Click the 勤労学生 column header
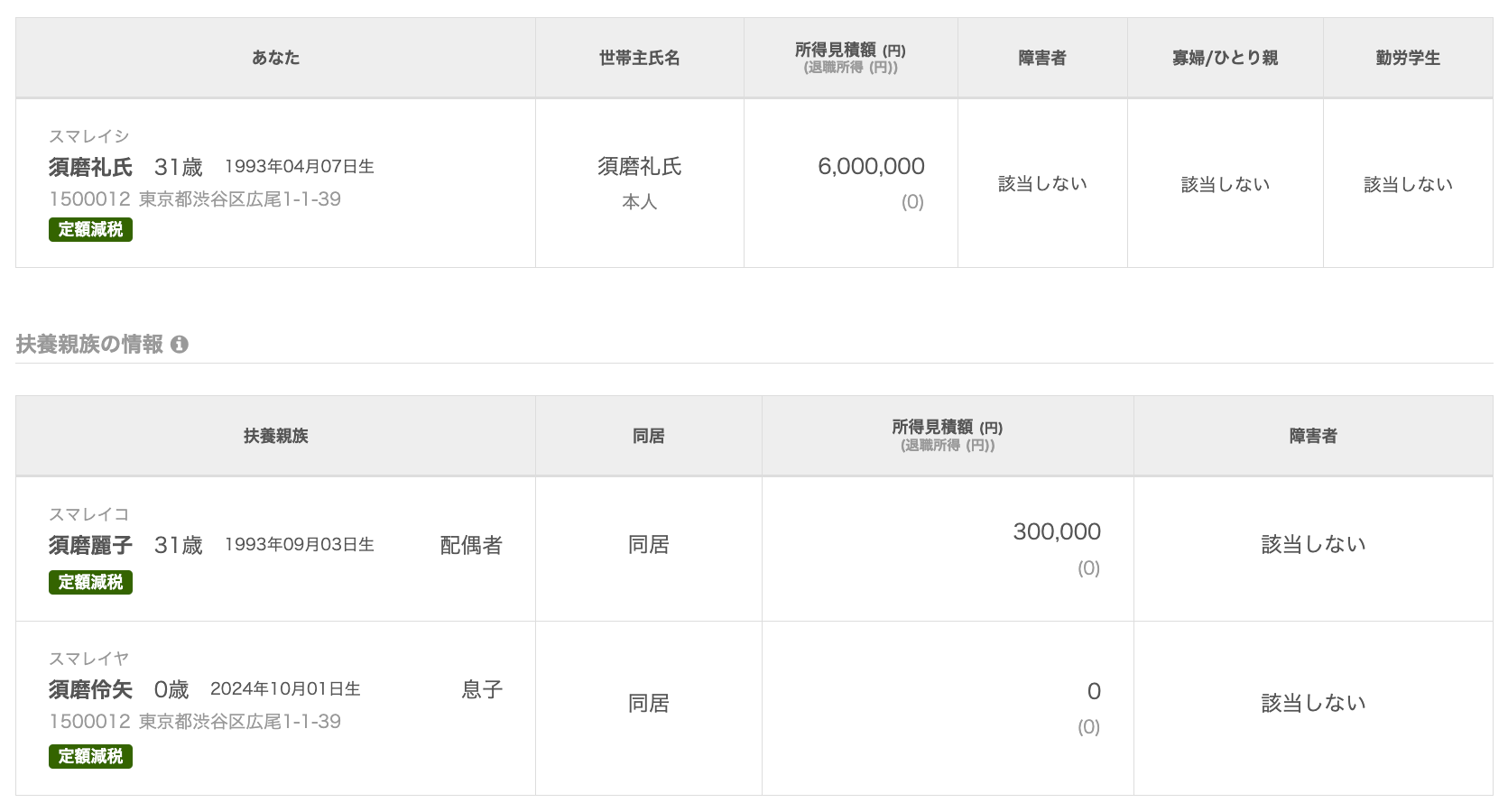The image size is (1508, 812). coord(1408,58)
